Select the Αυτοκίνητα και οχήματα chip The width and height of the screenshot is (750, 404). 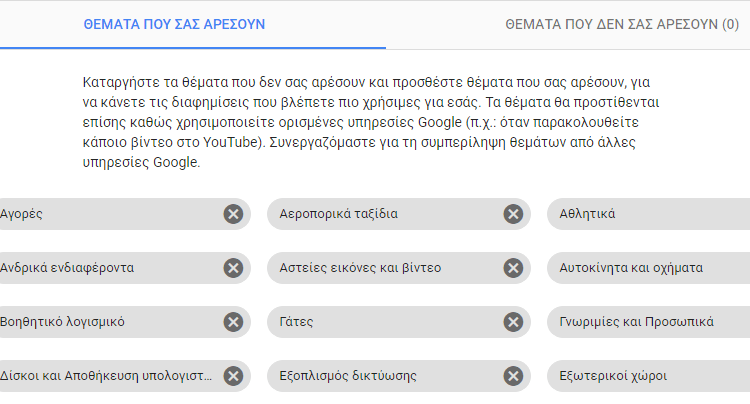click(648, 268)
